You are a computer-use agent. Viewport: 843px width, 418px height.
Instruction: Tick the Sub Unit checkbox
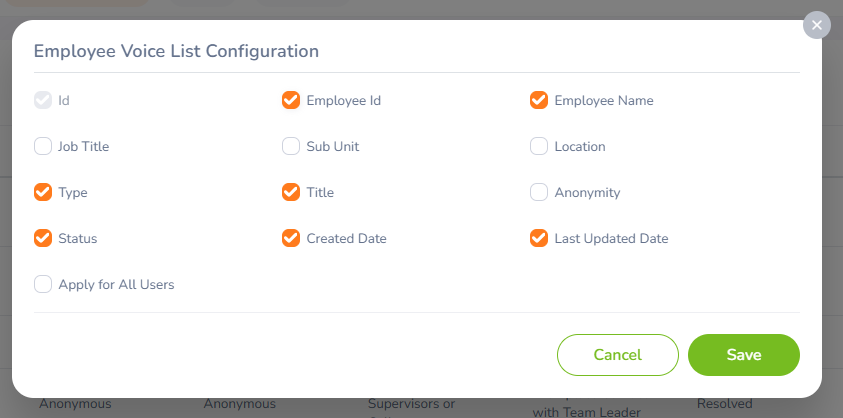(291, 146)
